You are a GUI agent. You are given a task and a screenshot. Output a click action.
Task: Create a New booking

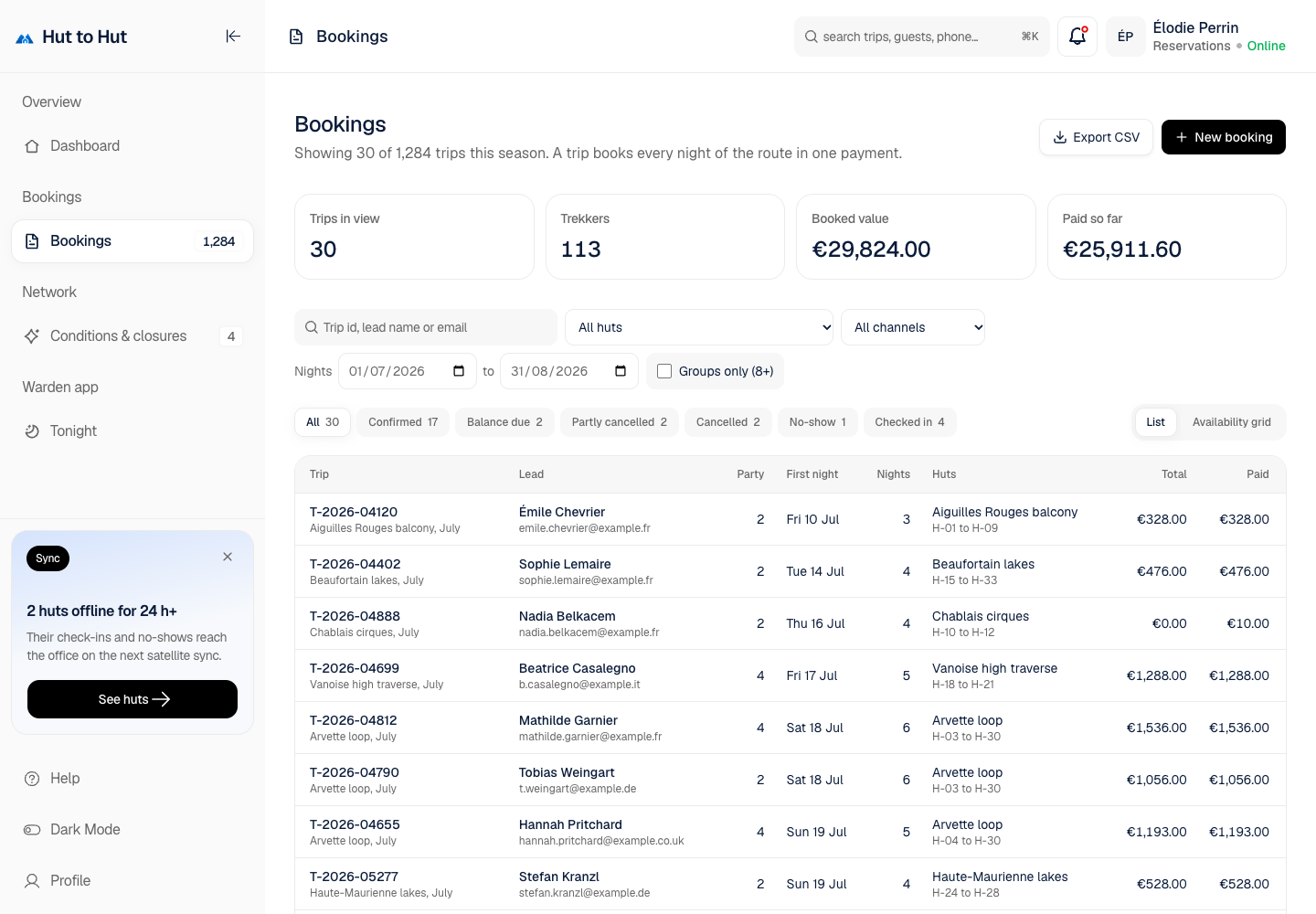(x=1224, y=137)
